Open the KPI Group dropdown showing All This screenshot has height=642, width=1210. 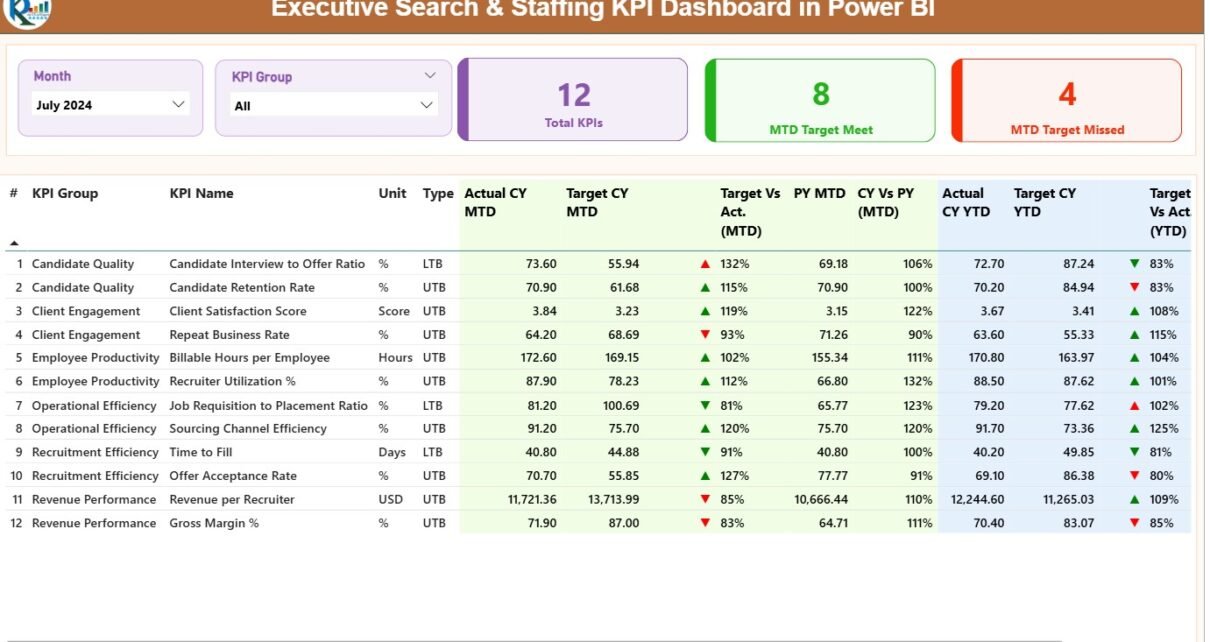[x=333, y=105]
